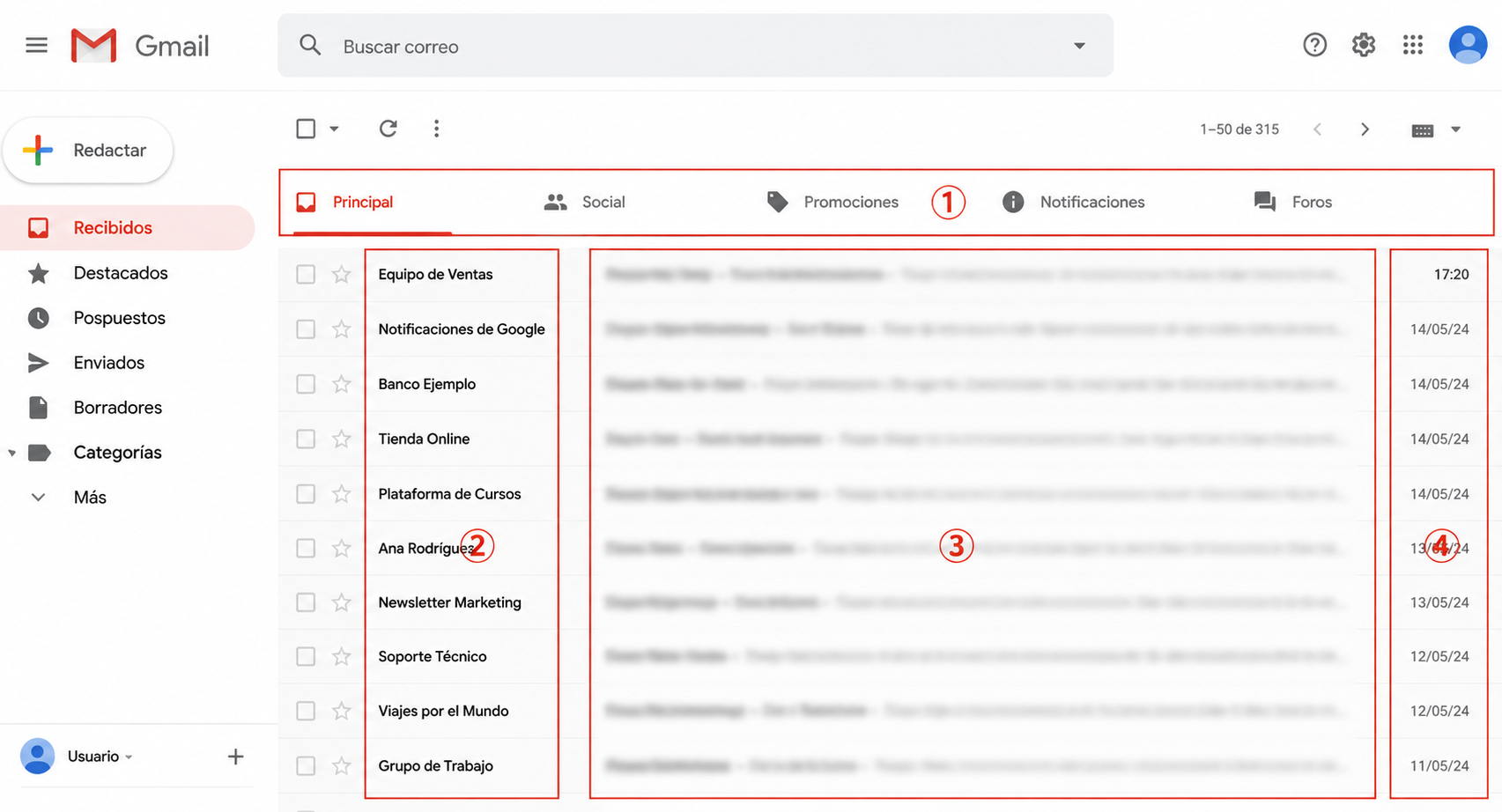
Task: Star the Ana Rodríguez email
Action: tap(341, 549)
